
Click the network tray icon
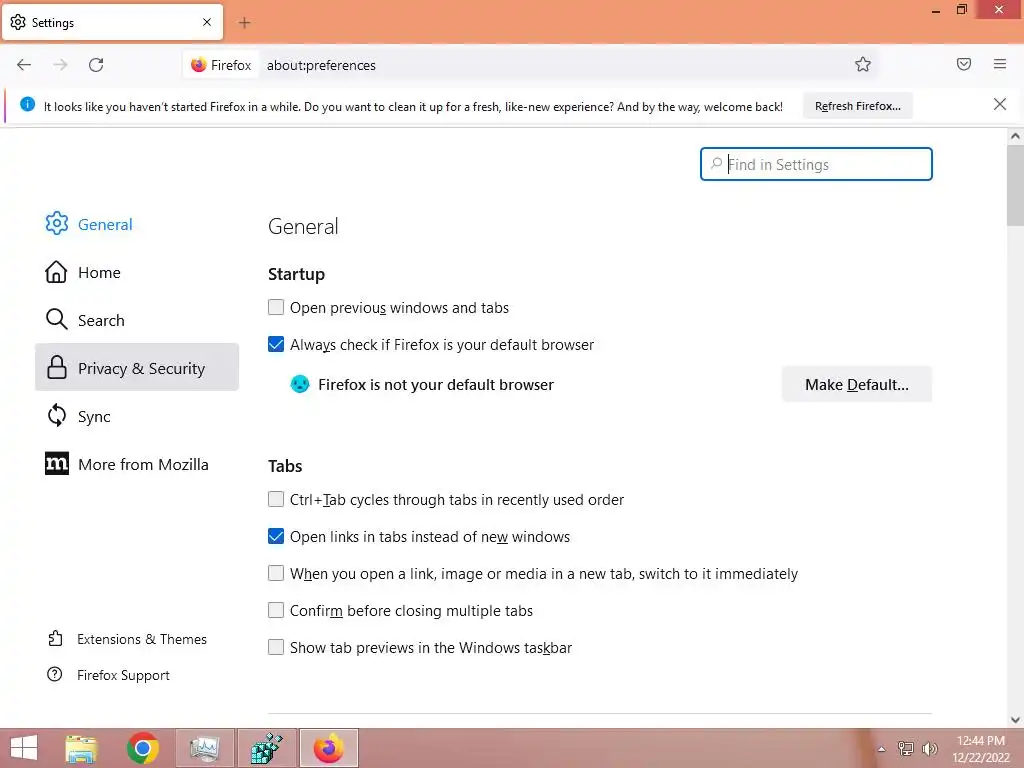click(905, 749)
